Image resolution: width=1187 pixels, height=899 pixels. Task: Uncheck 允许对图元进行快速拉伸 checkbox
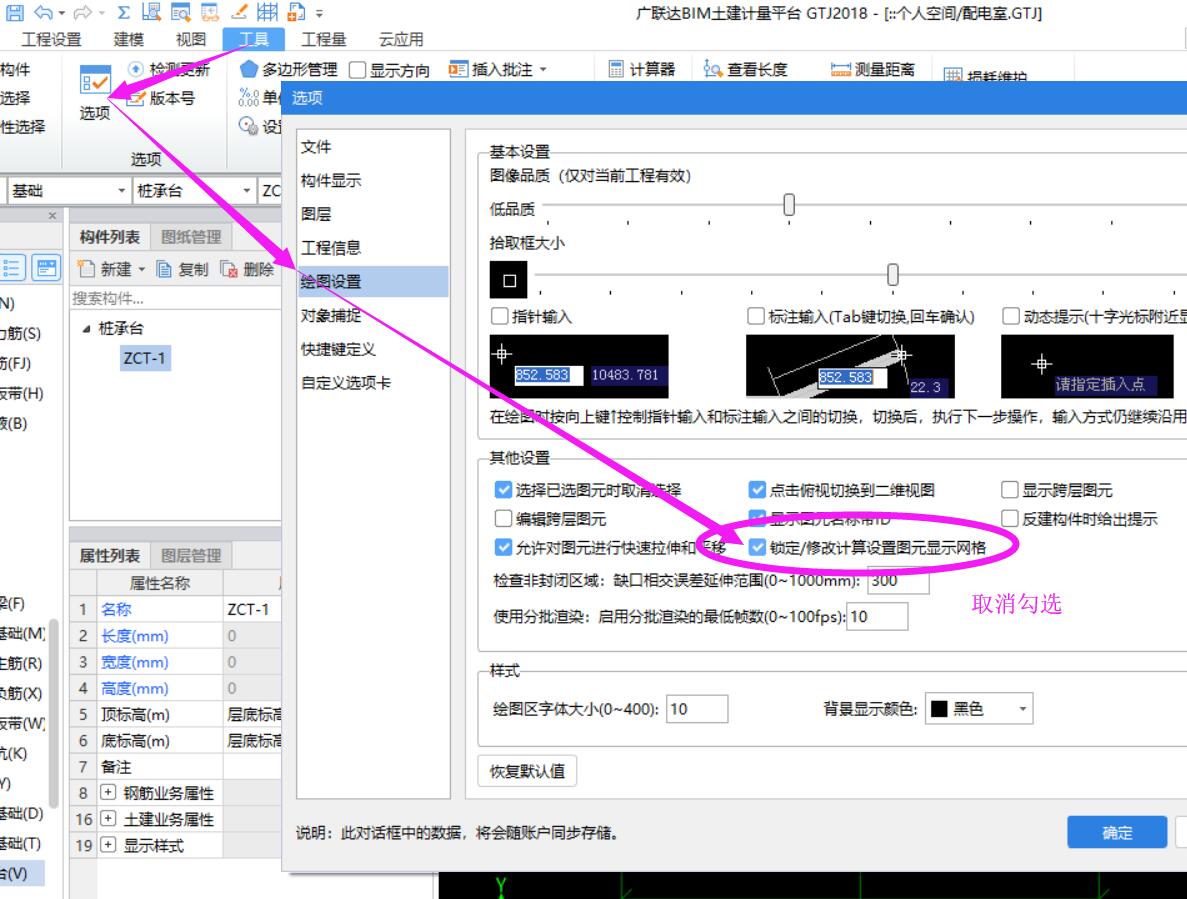point(503,547)
